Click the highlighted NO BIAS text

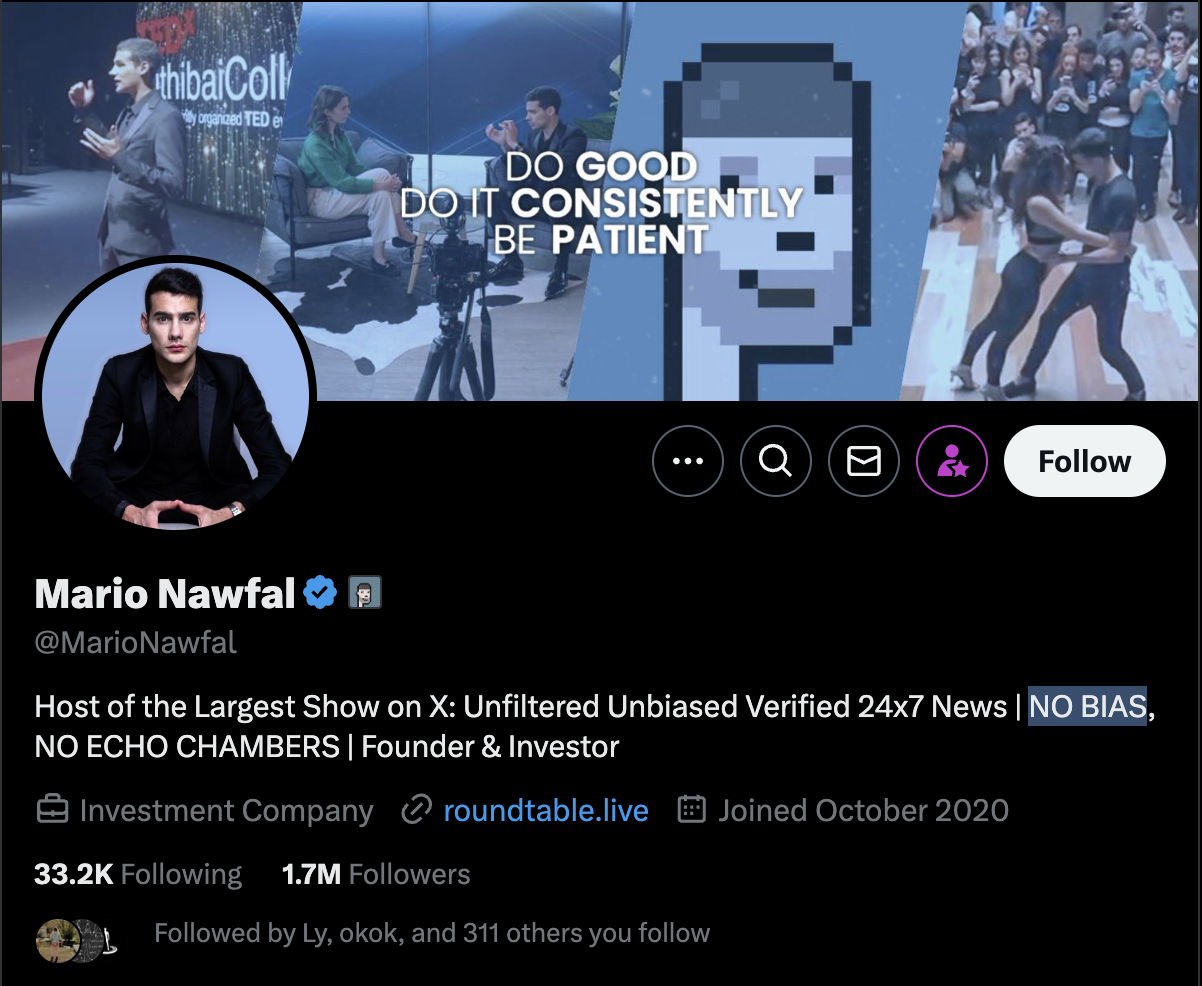coord(1088,707)
